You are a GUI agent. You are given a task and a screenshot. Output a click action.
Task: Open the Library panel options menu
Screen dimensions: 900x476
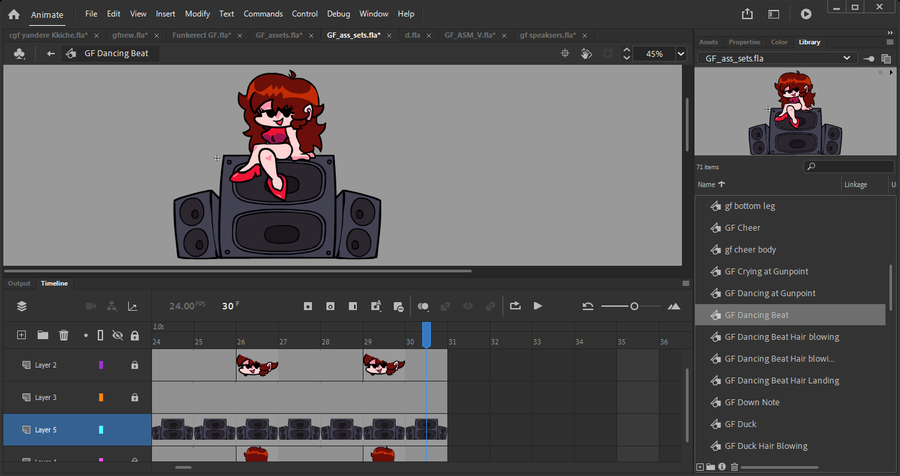tap(890, 42)
